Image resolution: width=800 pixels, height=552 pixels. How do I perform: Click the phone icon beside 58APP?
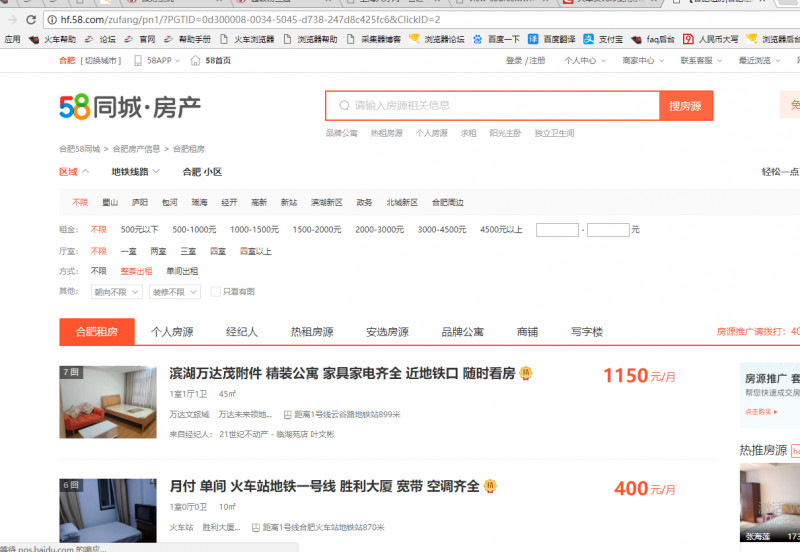138,61
